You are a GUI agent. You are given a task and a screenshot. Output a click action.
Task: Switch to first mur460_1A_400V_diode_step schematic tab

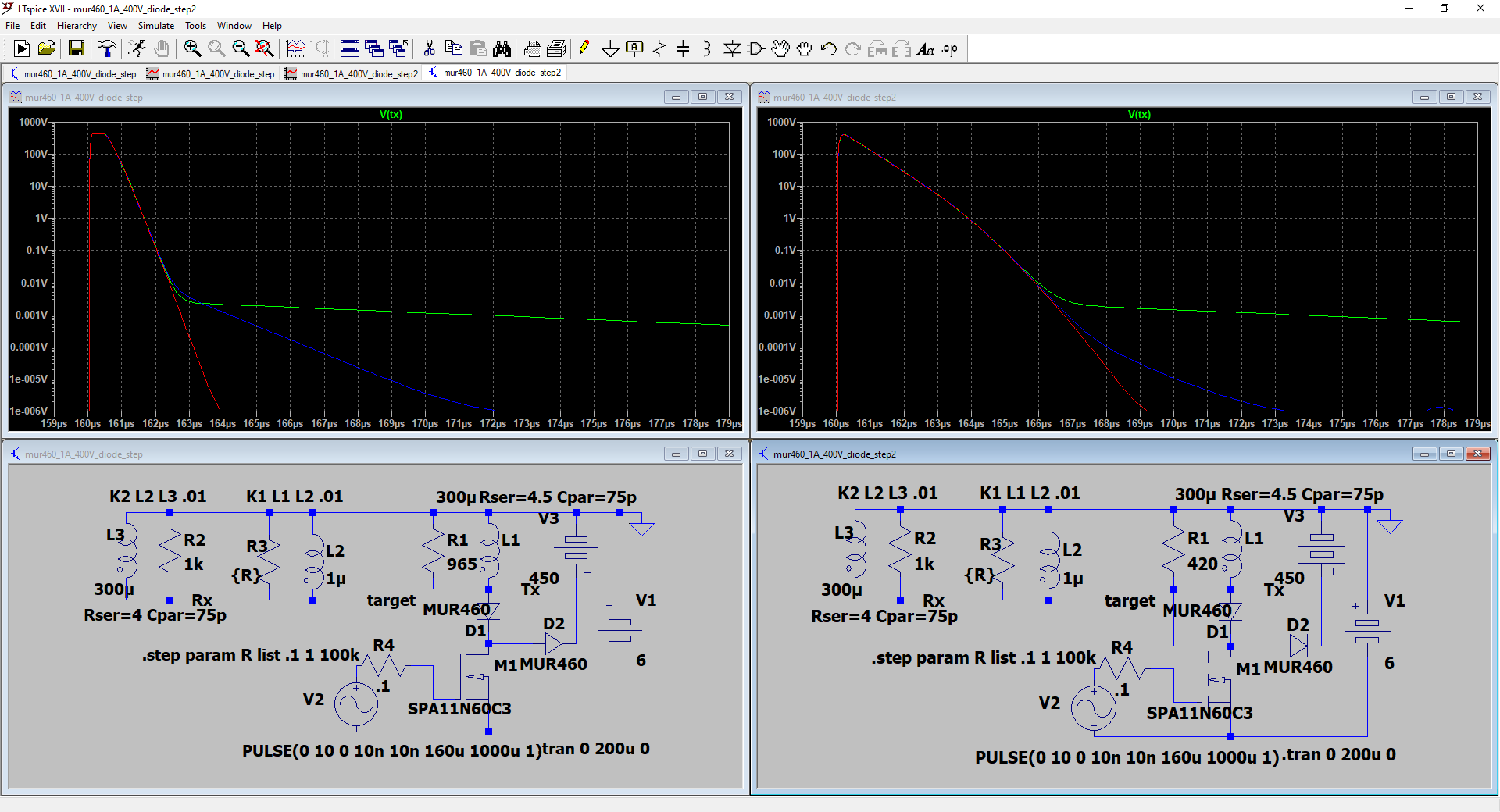tap(73, 73)
